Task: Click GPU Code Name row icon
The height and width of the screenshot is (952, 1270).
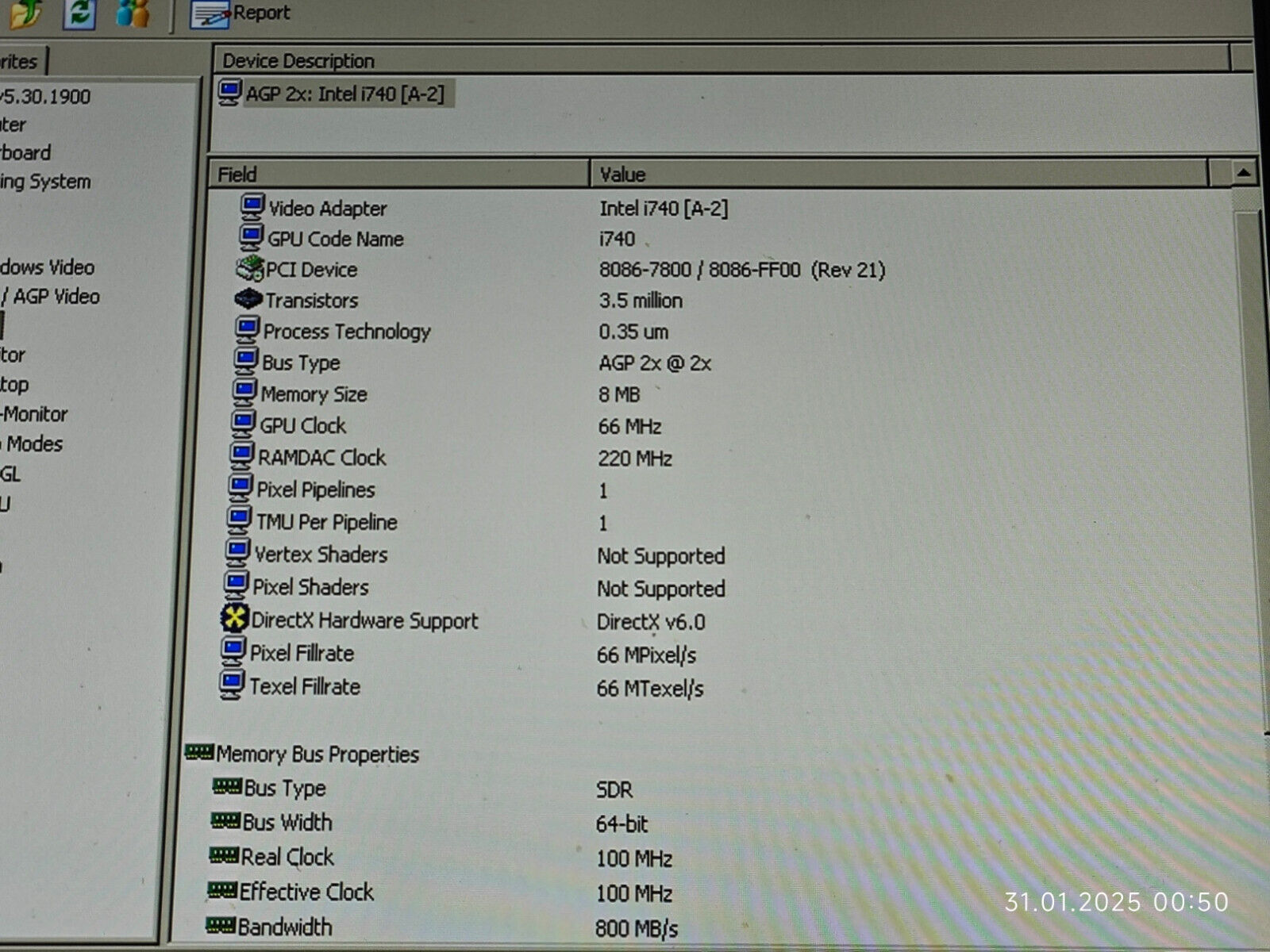Action: click(251, 237)
